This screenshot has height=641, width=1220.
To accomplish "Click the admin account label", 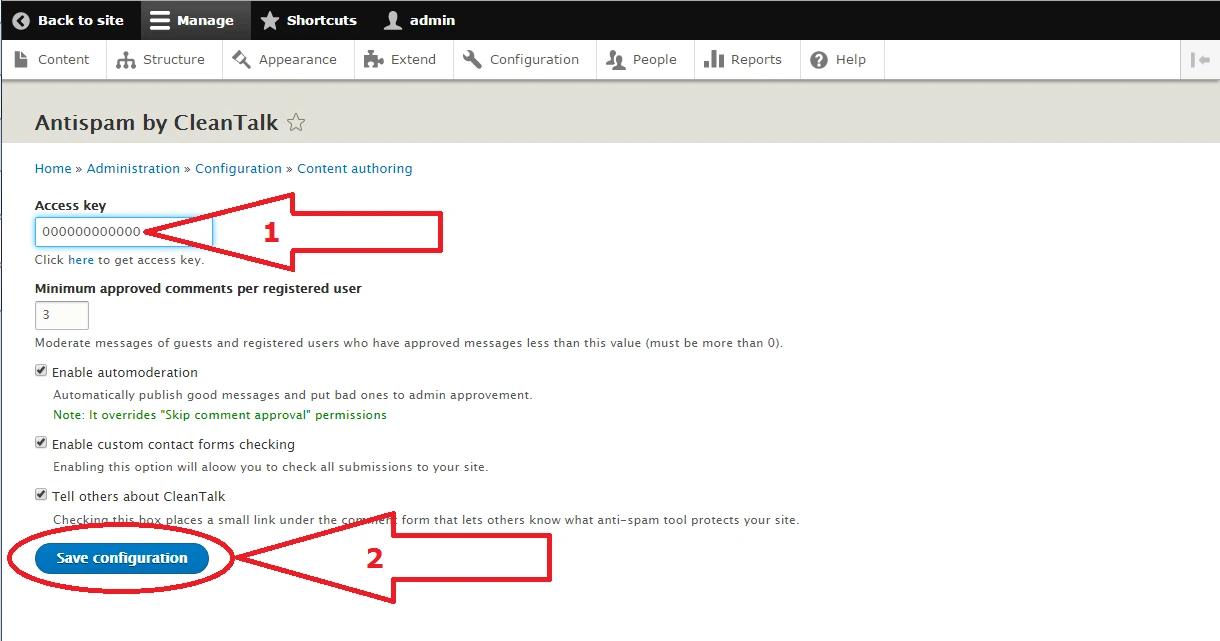I will (432, 20).
